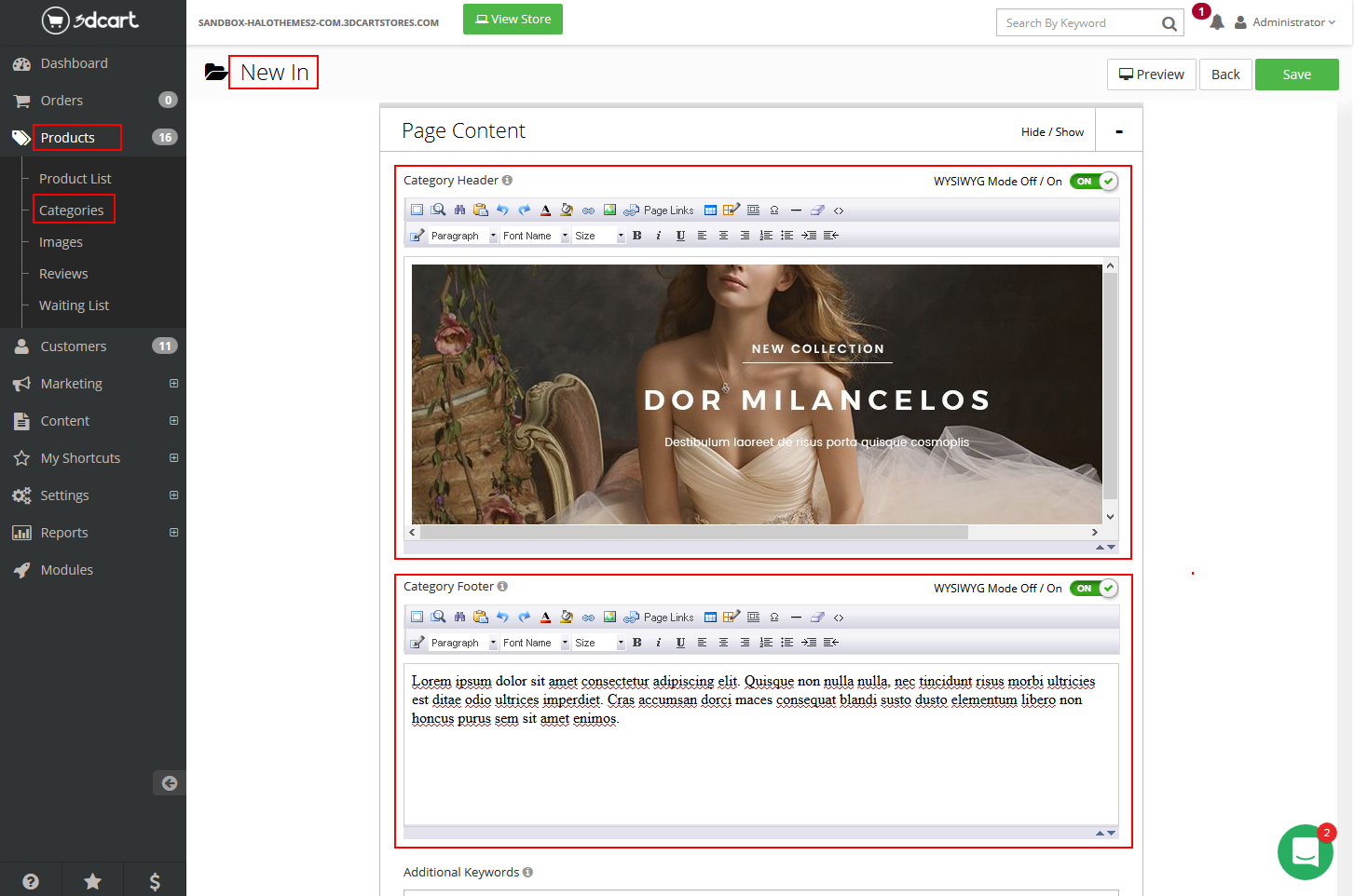Insert table in Category Footer editor
This screenshot has height=896, width=1354.
point(710,618)
